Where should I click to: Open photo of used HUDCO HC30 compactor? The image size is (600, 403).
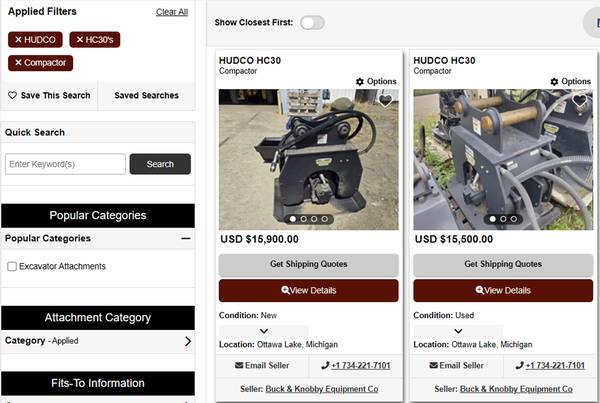[503, 160]
